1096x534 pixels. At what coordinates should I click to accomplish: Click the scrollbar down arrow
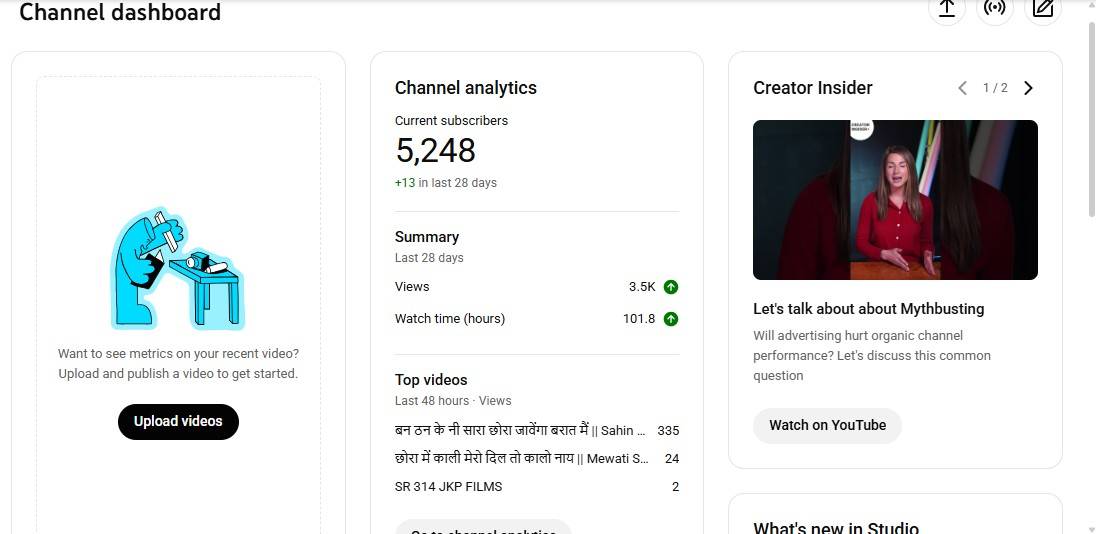1089,527
